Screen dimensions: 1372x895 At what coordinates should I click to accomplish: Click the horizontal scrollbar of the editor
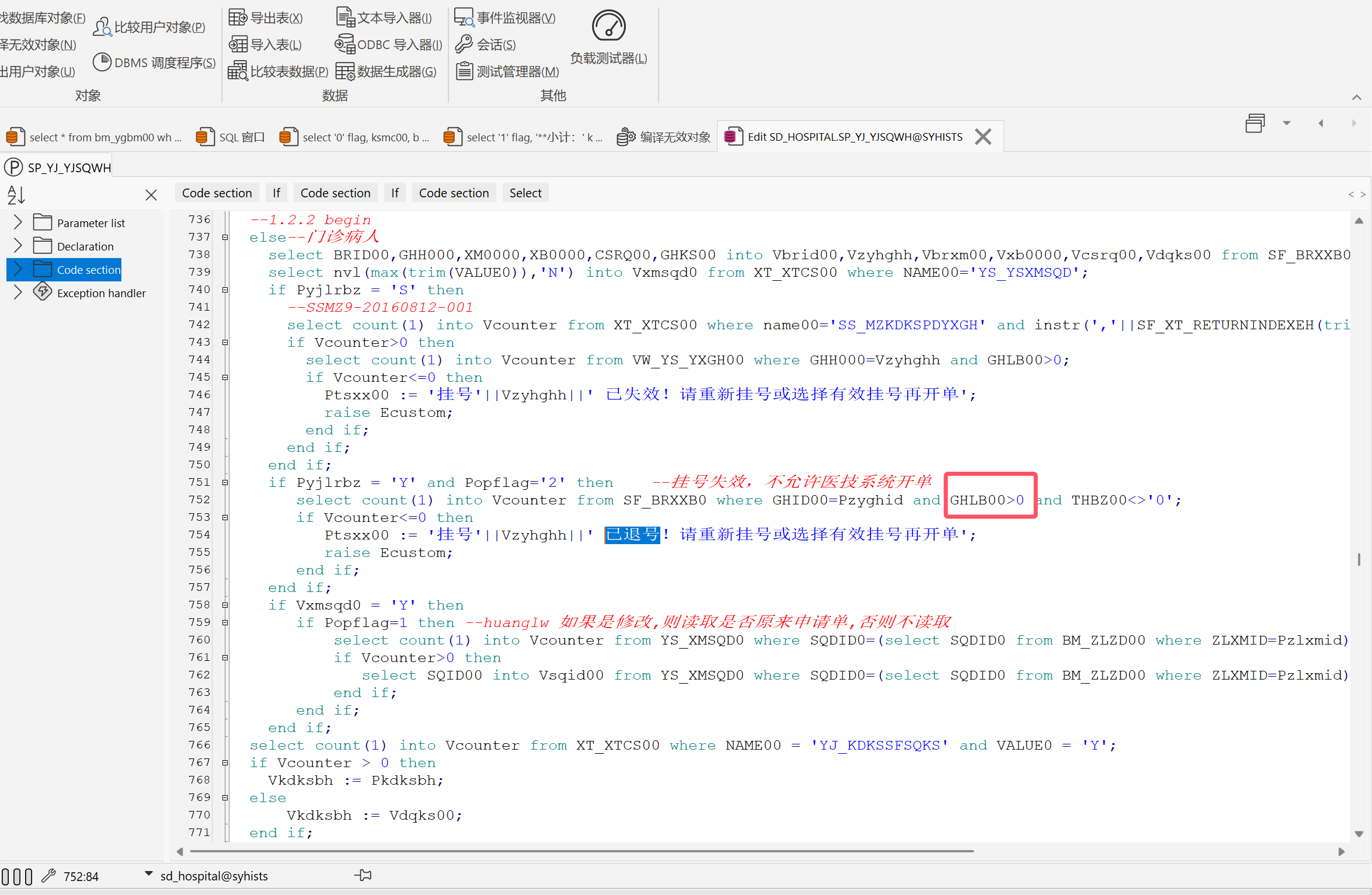tap(581, 851)
